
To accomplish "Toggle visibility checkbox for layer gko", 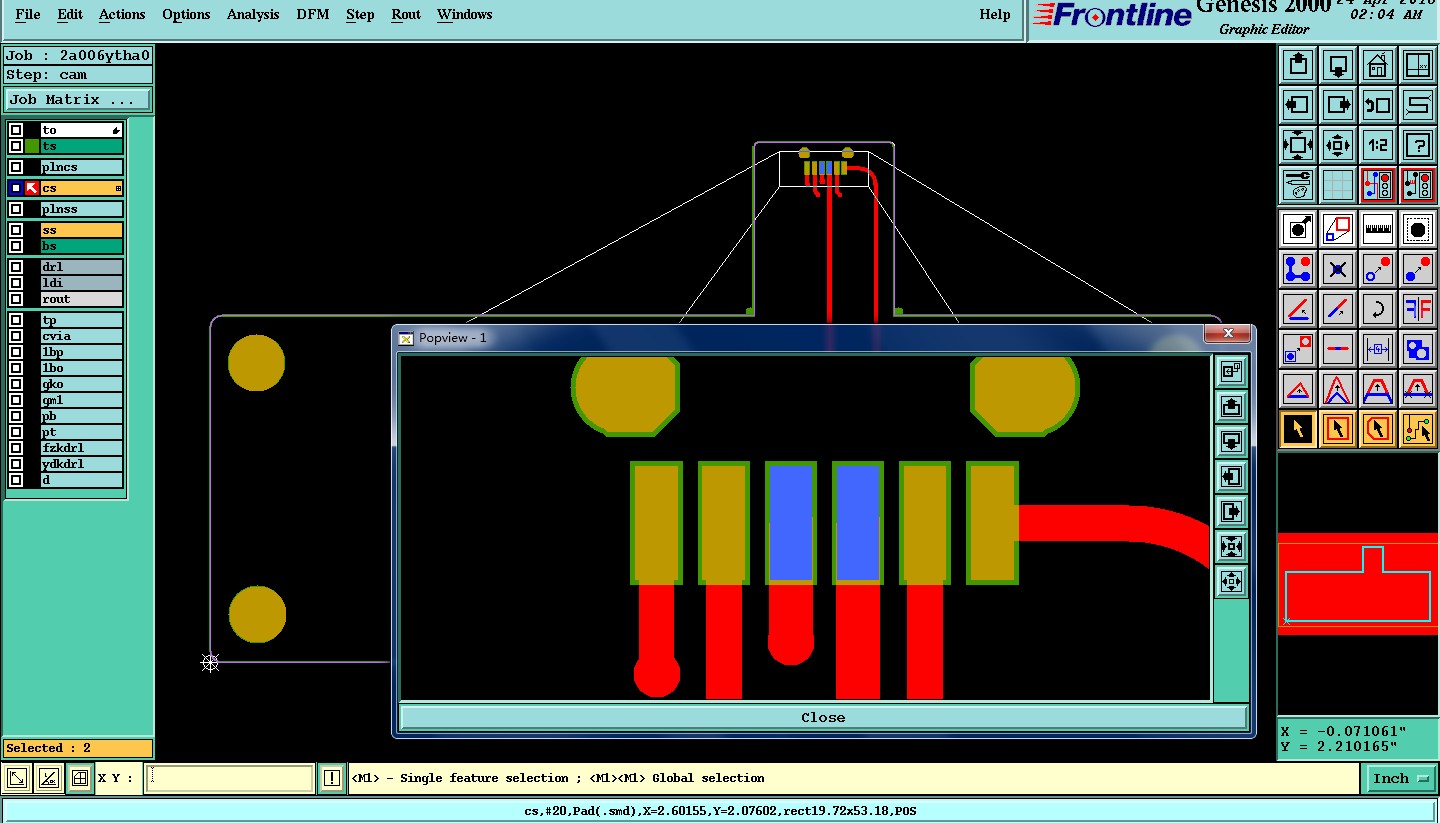I will 16,384.
